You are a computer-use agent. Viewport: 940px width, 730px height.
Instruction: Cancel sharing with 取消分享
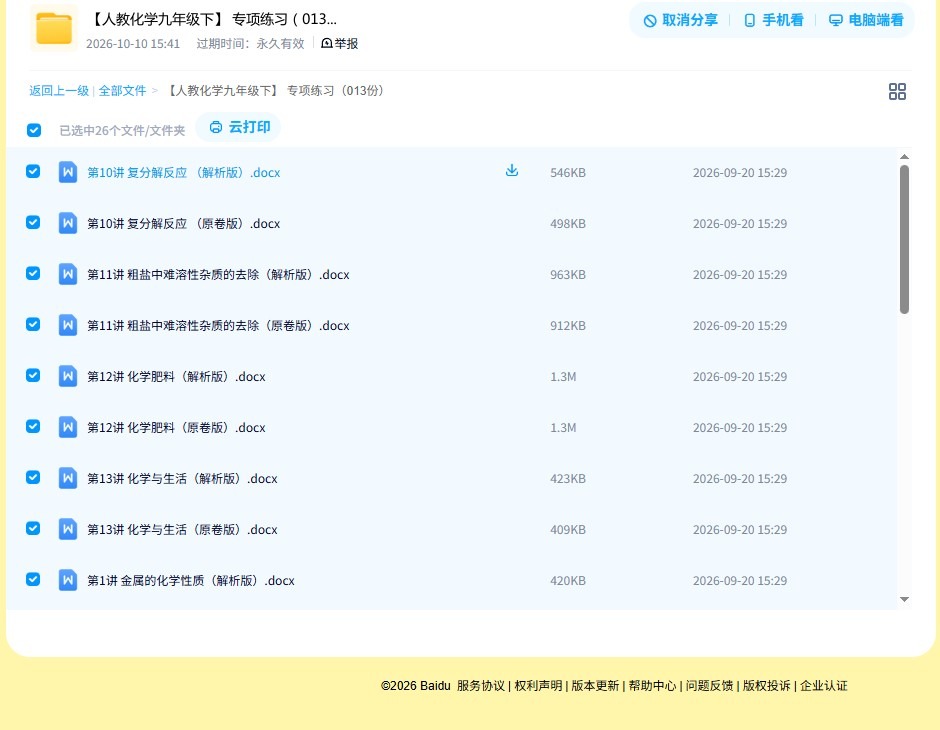click(x=680, y=20)
